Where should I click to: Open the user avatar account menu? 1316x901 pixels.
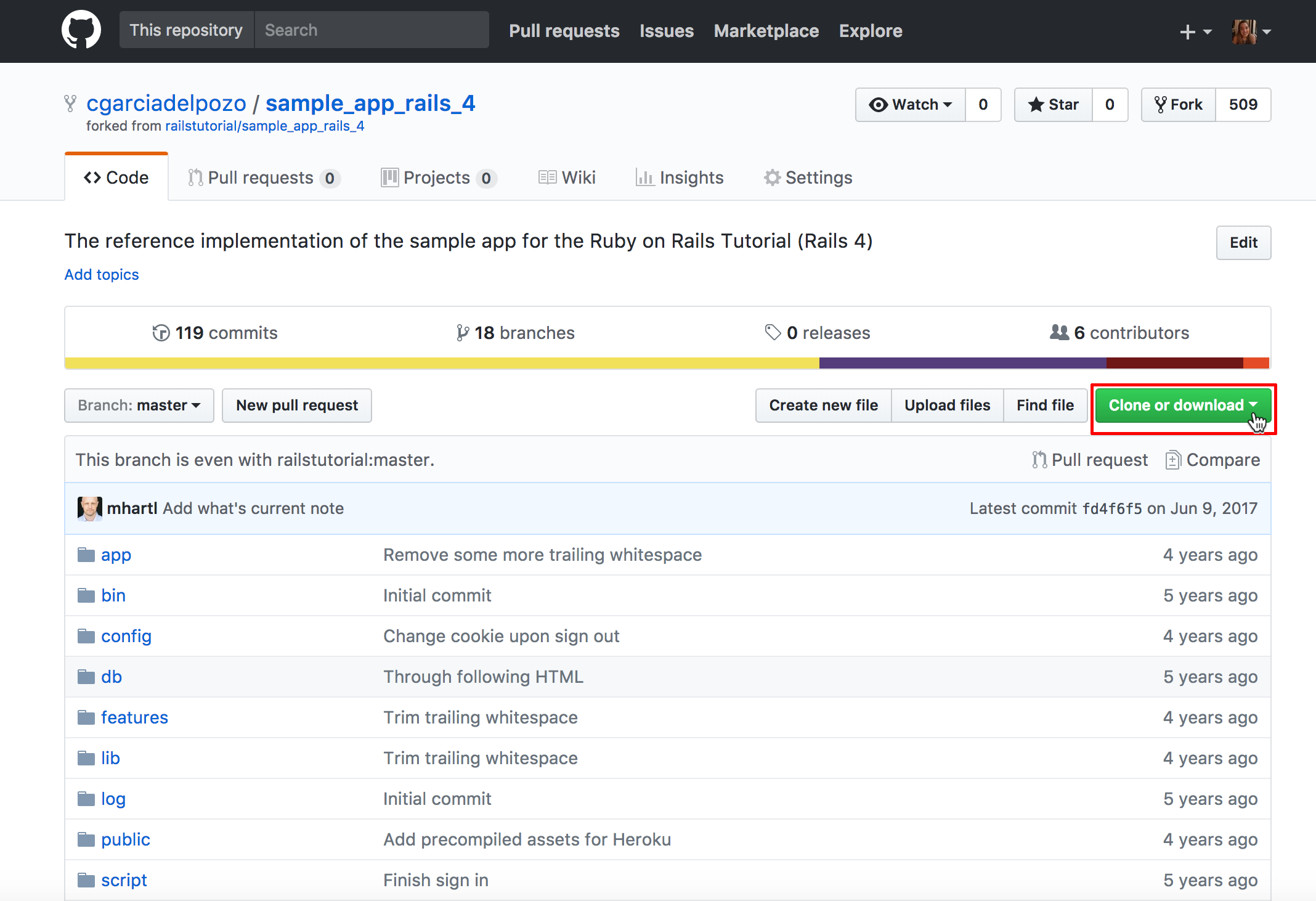pos(1251,31)
